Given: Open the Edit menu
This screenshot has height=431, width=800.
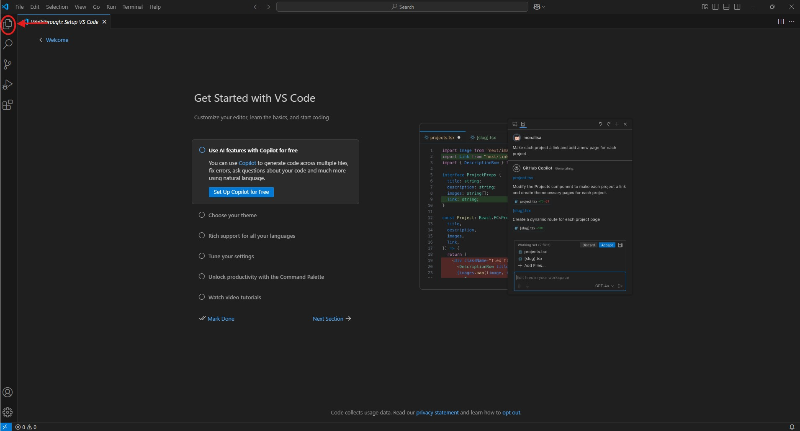Looking at the screenshot, I should point(35,7).
